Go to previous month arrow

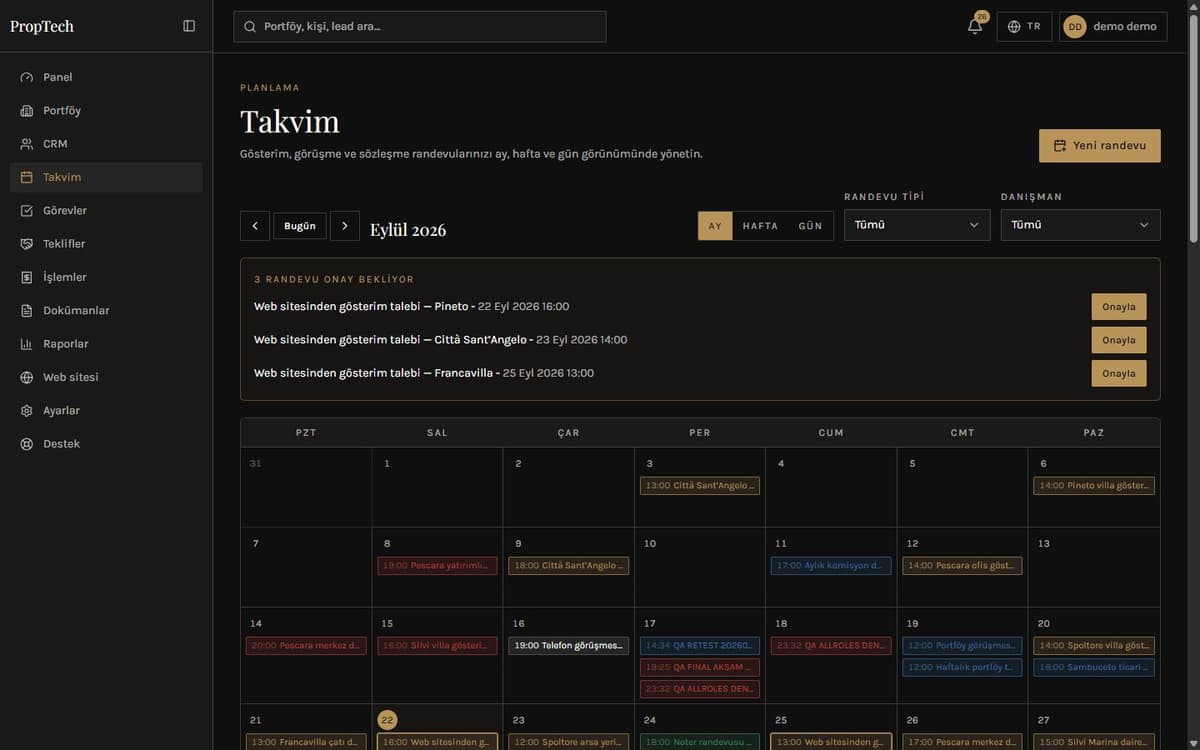pyautogui.click(x=255, y=226)
